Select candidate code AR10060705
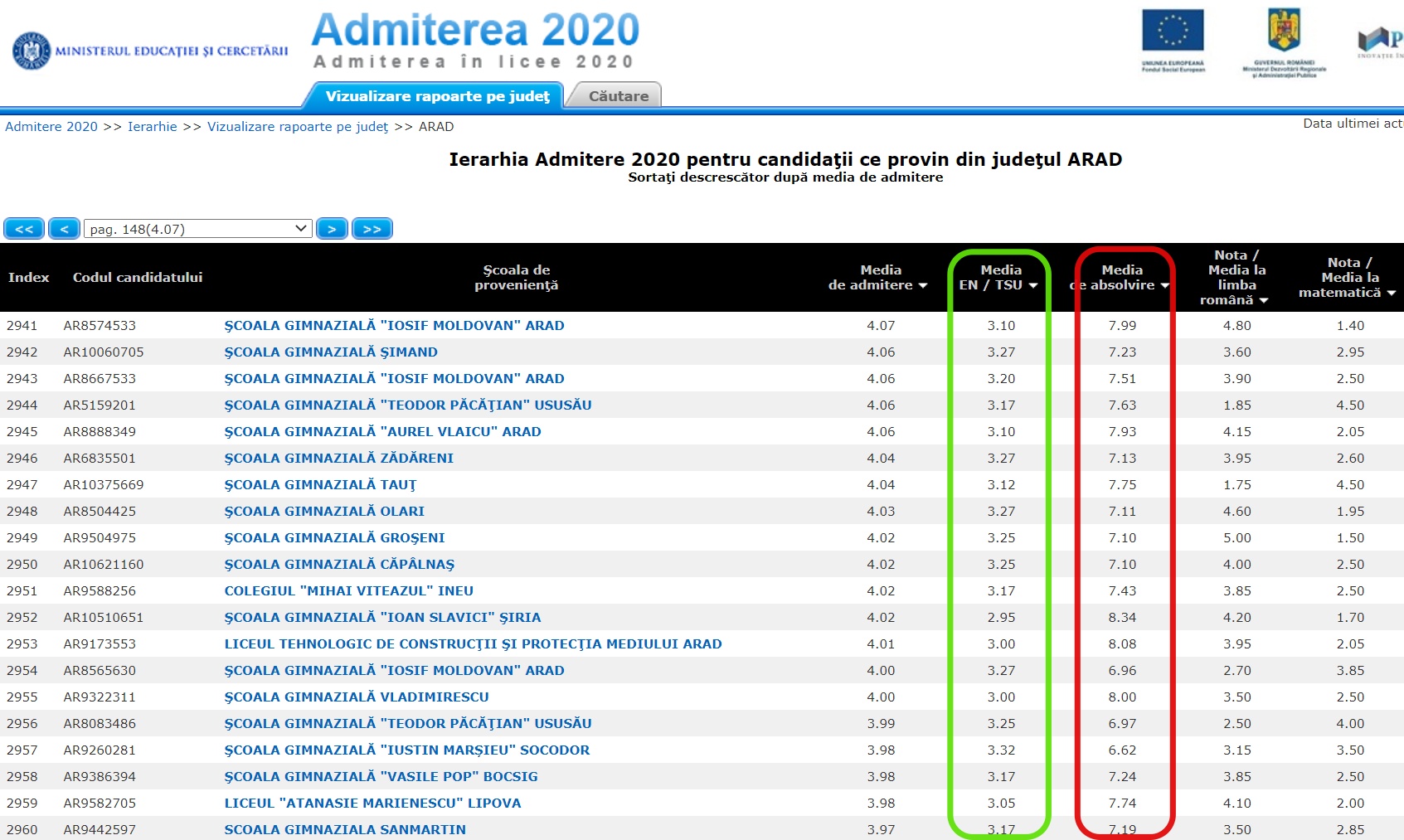 [104, 352]
